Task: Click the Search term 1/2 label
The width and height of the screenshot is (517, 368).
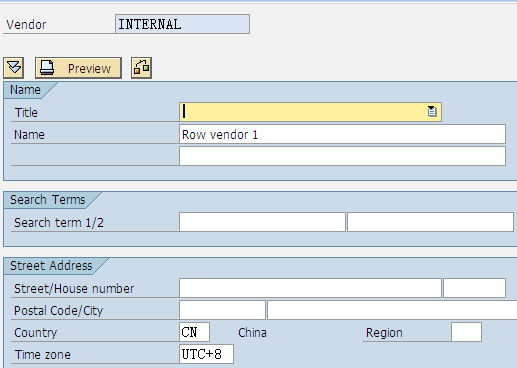Action: click(59, 223)
